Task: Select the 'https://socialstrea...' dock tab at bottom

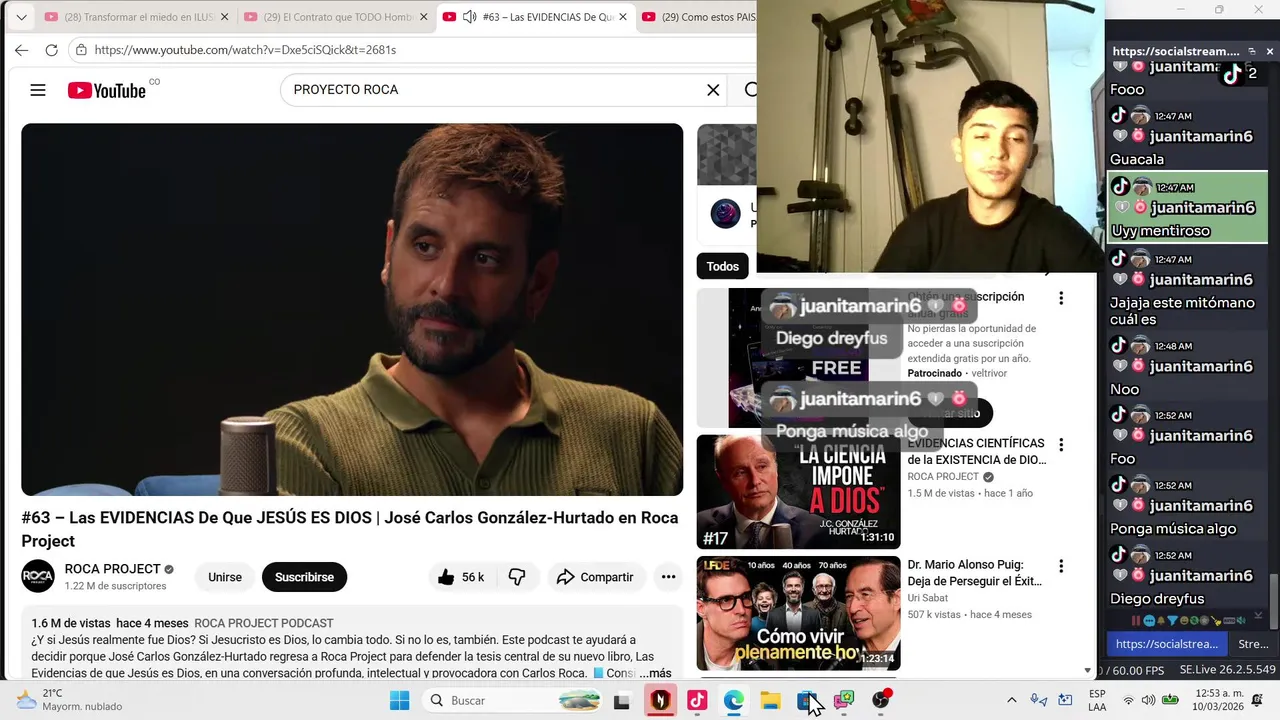Action: point(1167,644)
